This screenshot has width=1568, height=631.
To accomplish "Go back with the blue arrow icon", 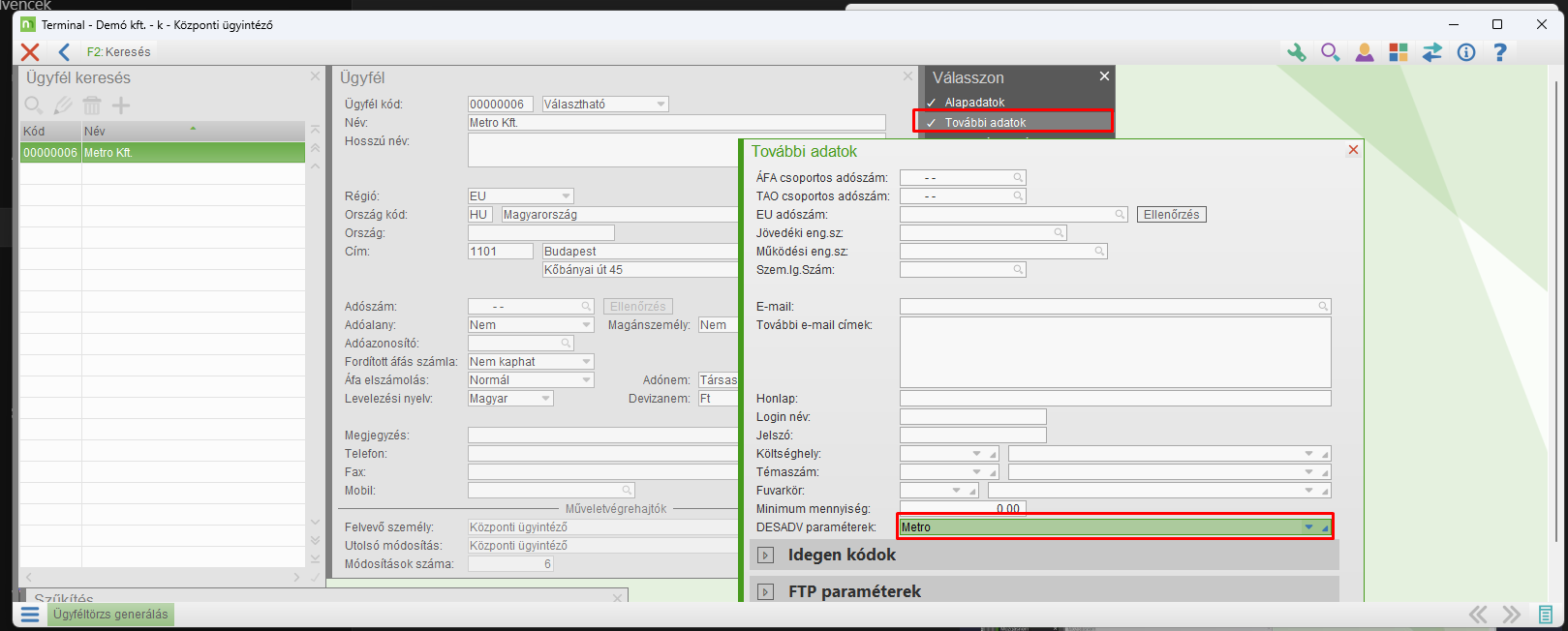I will (x=64, y=52).
